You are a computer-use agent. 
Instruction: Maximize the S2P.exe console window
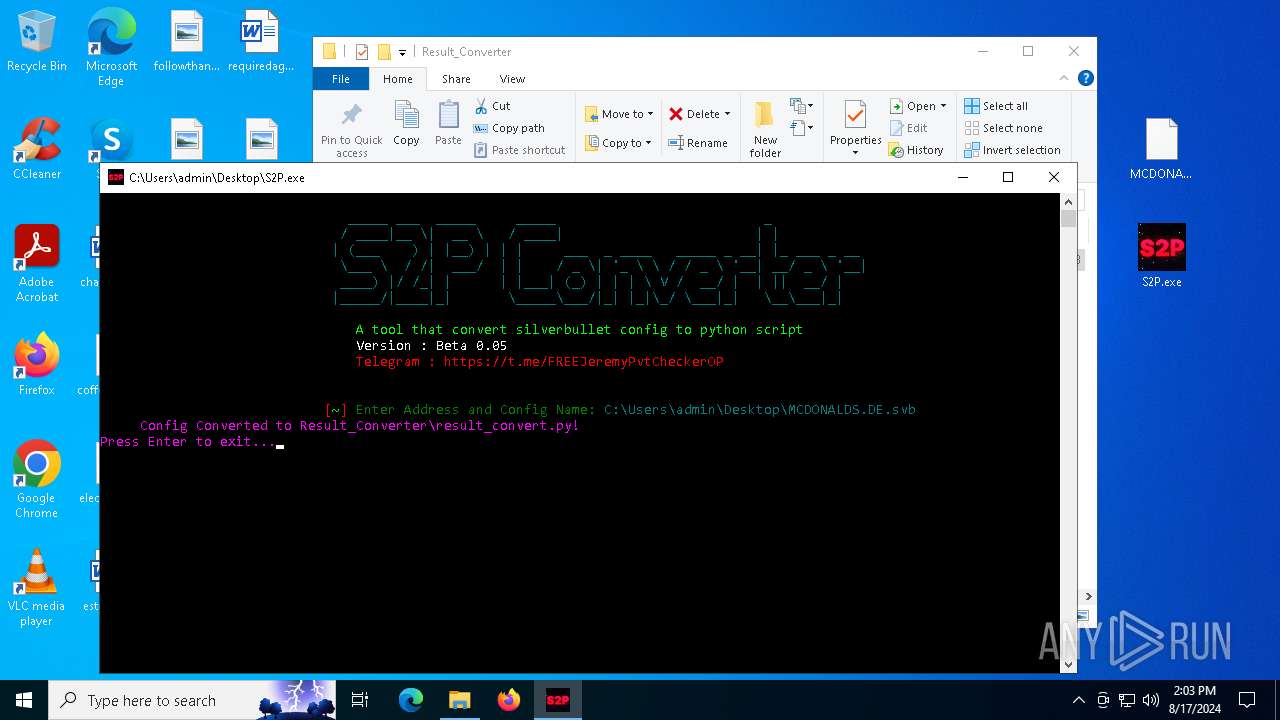1008,177
